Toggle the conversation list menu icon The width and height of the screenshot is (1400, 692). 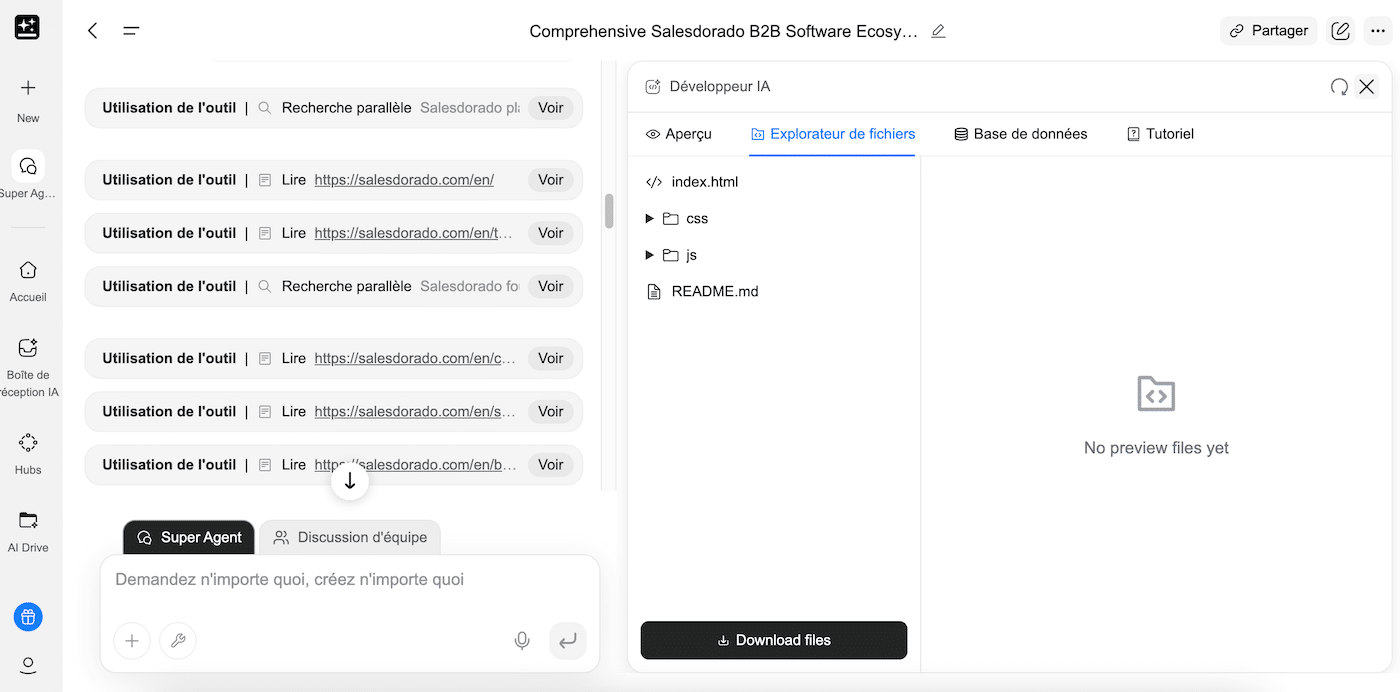click(x=131, y=31)
